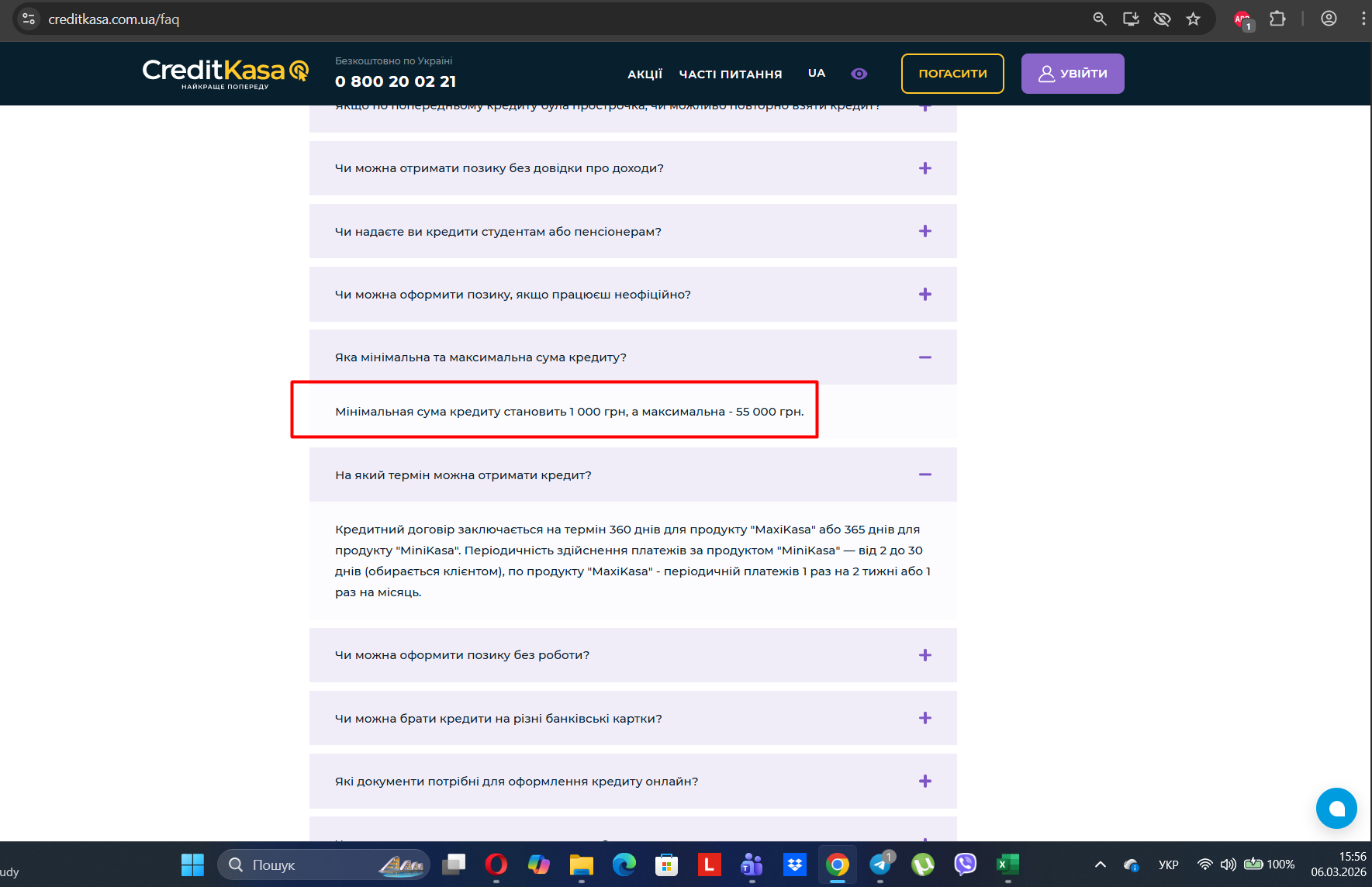This screenshot has width=1372, height=887.
Task: Expand 'Чи надаєте ви кредити студентам або пенсіонерам?'
Action: tap(633, 231)
